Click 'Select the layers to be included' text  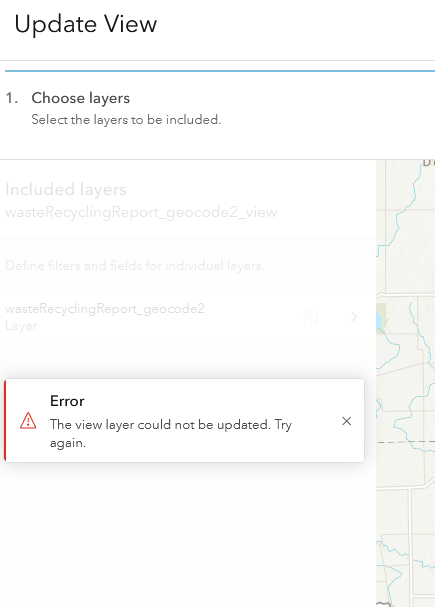tap(126, 120)
